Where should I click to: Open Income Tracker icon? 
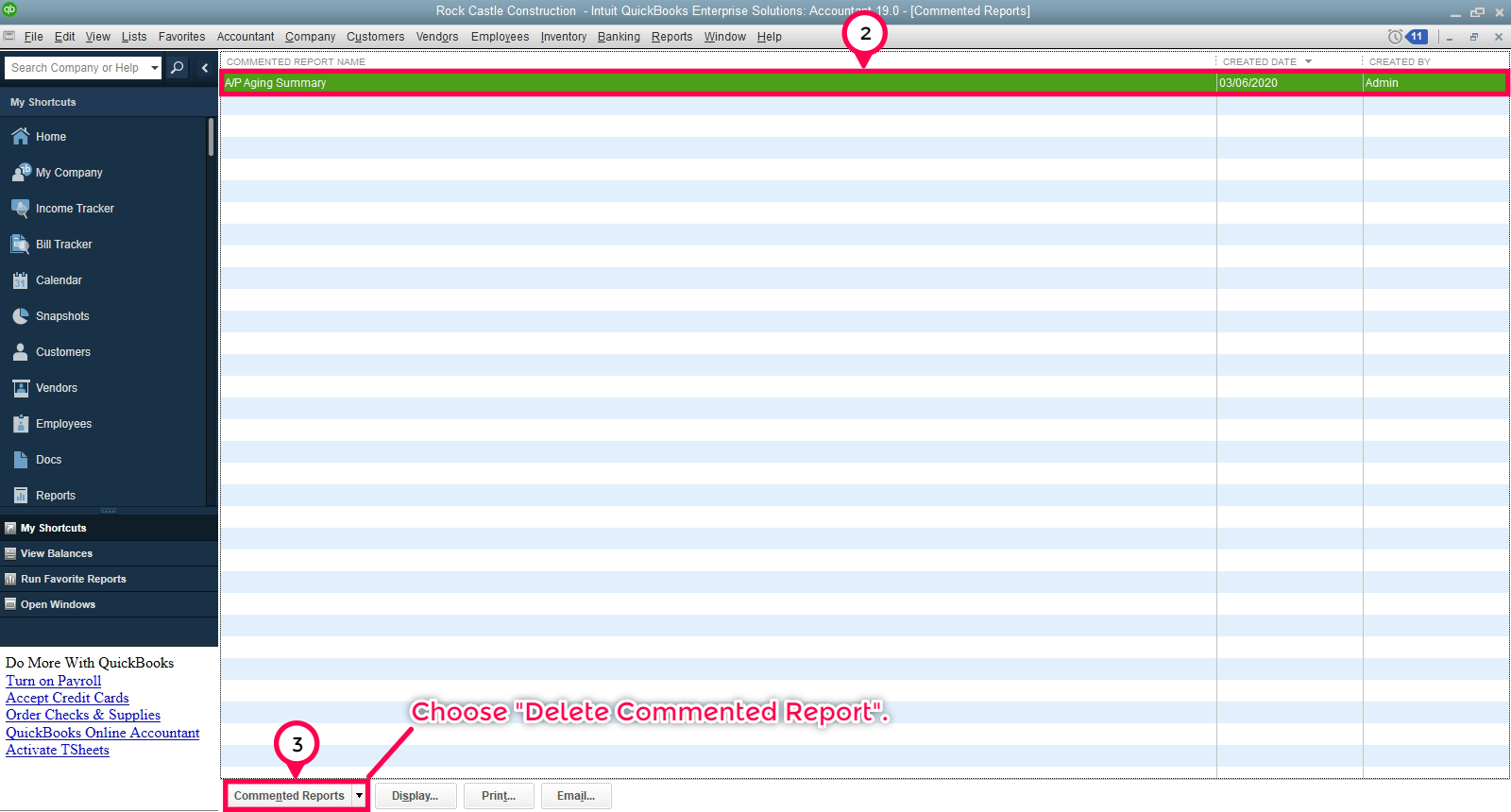tap(20, 209)
